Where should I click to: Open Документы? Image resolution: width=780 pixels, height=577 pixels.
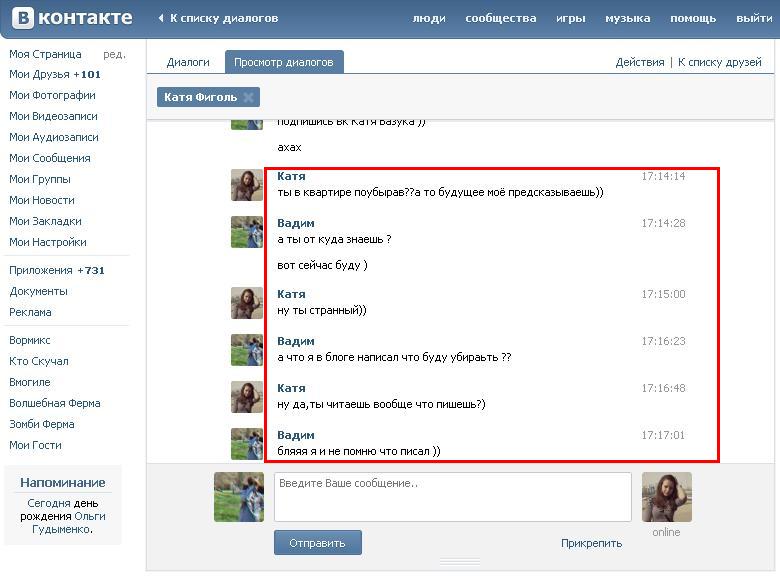point(38,291)
